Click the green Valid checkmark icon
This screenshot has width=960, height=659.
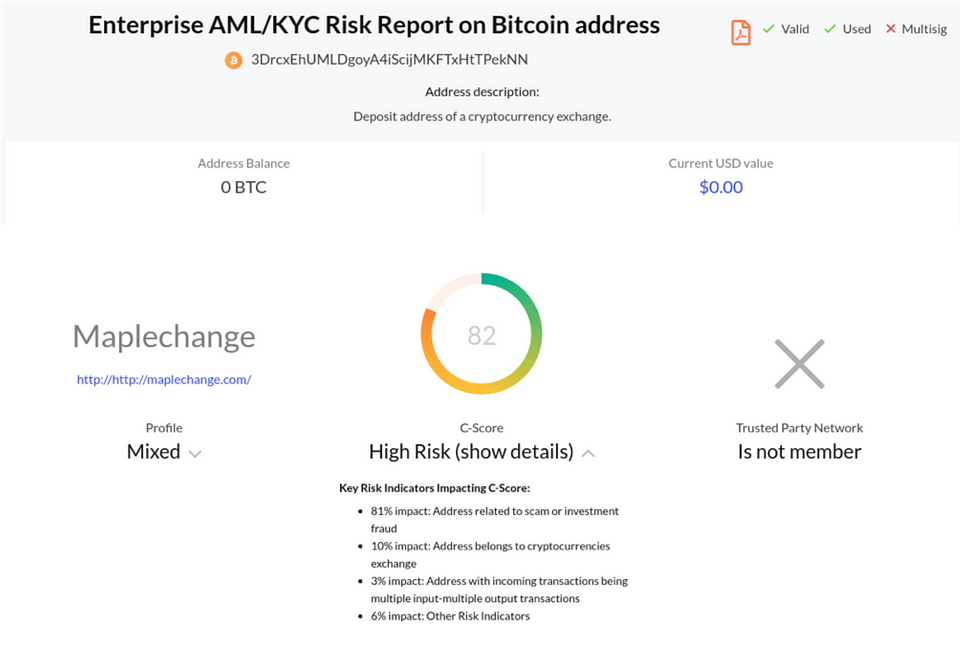tap(769, 29)
